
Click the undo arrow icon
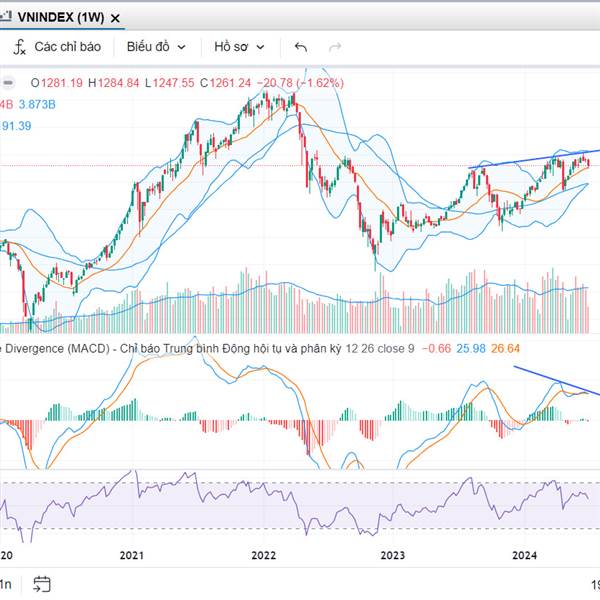point(301,47)
